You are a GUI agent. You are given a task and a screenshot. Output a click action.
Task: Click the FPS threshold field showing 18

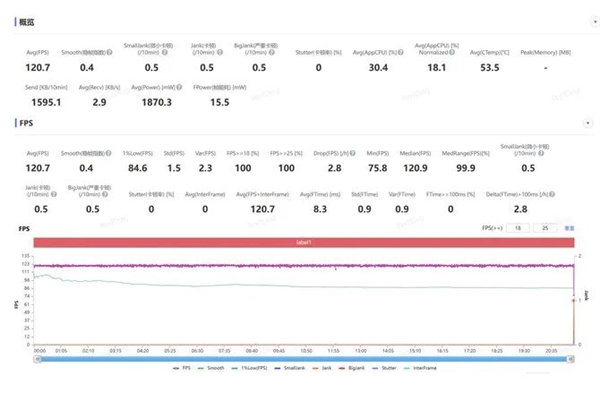tap(517, 228)
